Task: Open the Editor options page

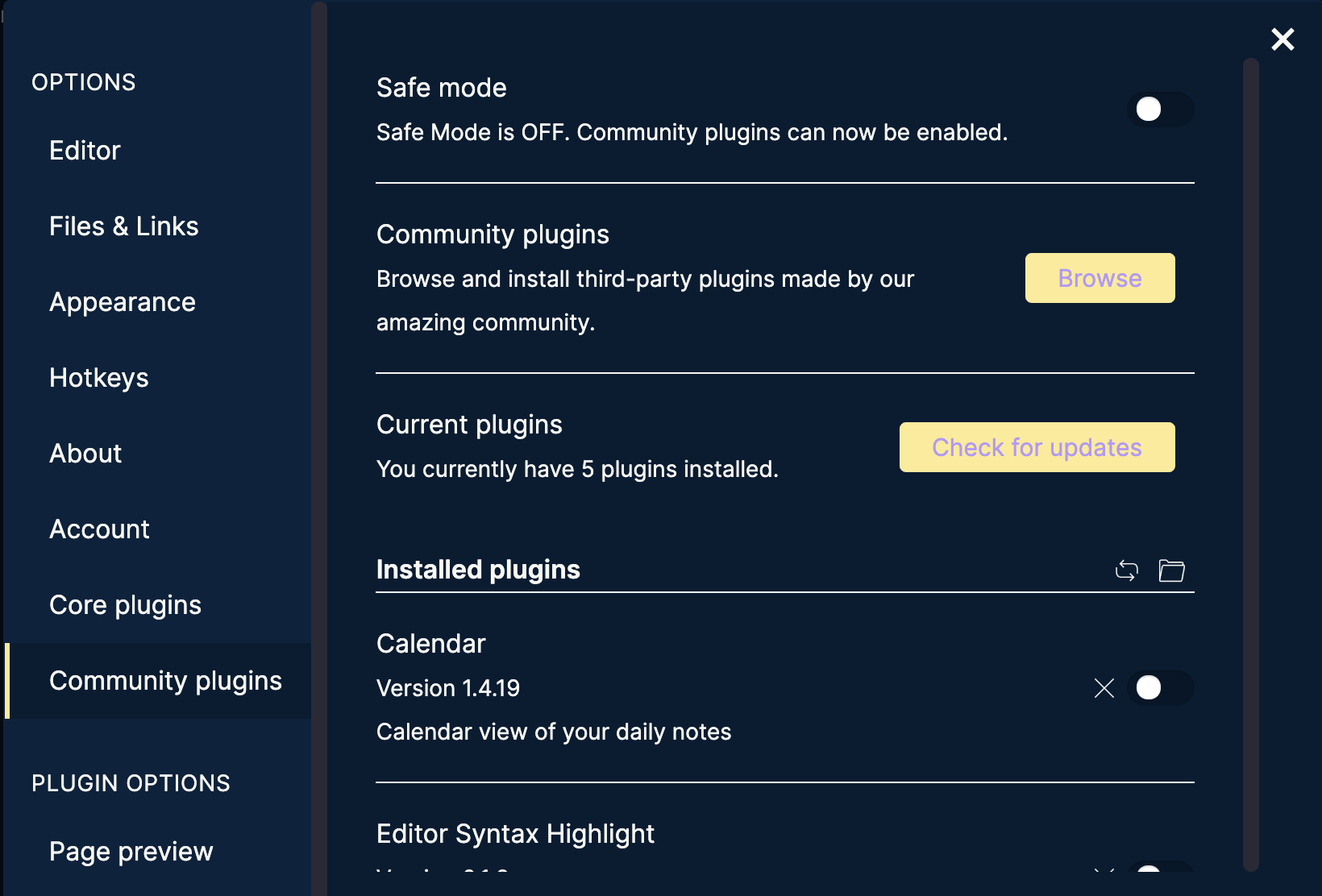Action: tap(85, 150)
